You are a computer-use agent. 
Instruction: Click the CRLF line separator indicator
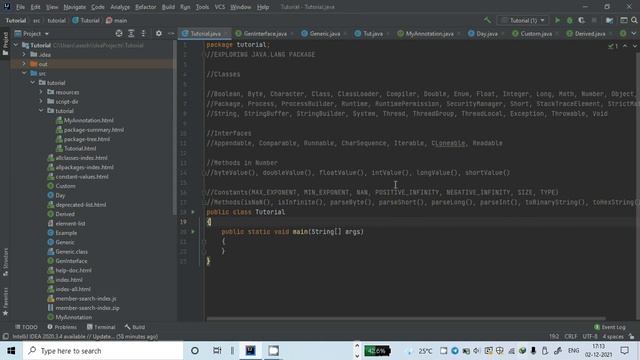coord(571,337)
